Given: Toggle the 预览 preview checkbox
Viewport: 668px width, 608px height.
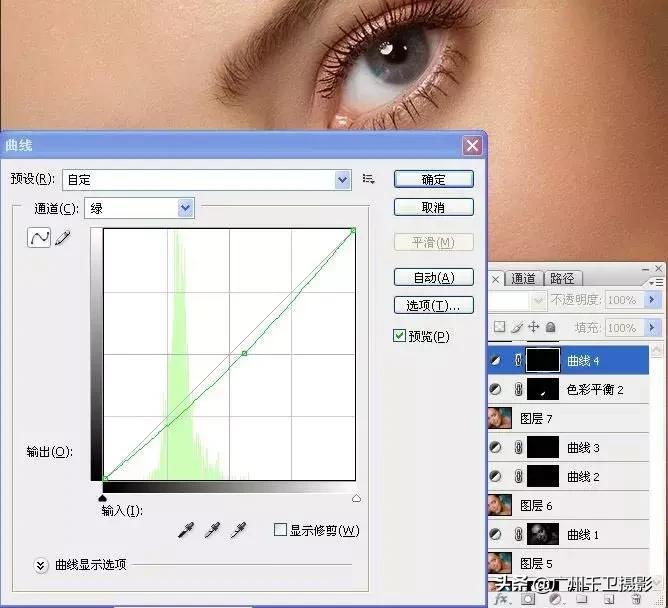Looking at the screenshot, I should [400, 336].
